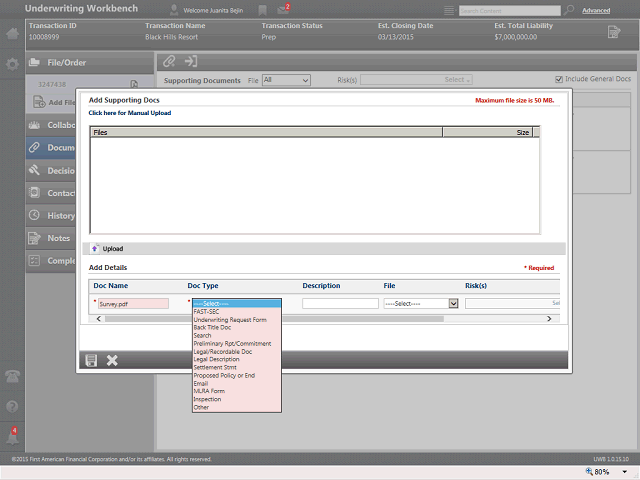Toggle Include General Docs checkbox
The height and width of the screenshot is (480, 640).
coord(559,79)
